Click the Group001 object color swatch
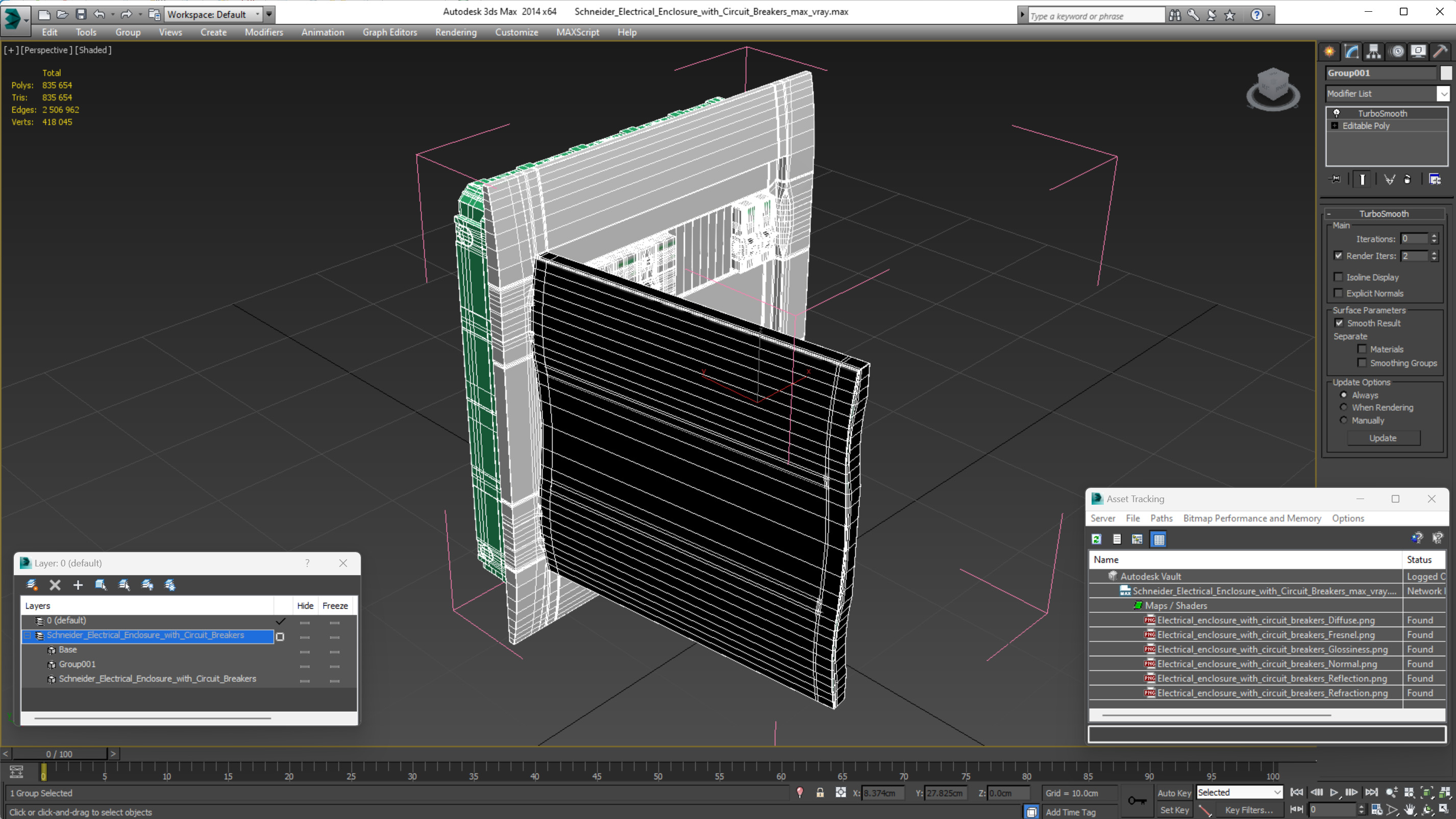 [1445, 73]
